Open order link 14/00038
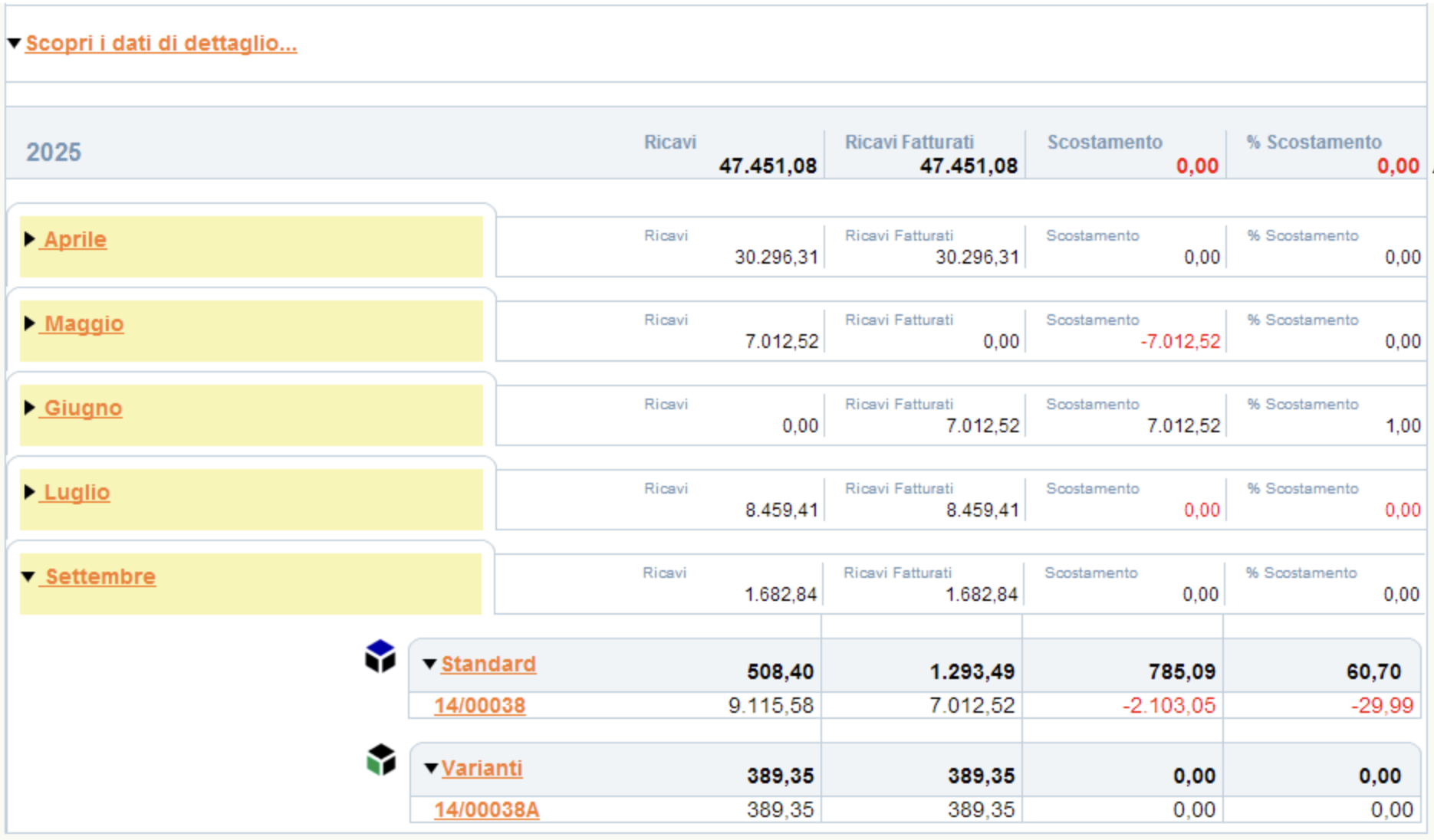 tap(479, 705)
